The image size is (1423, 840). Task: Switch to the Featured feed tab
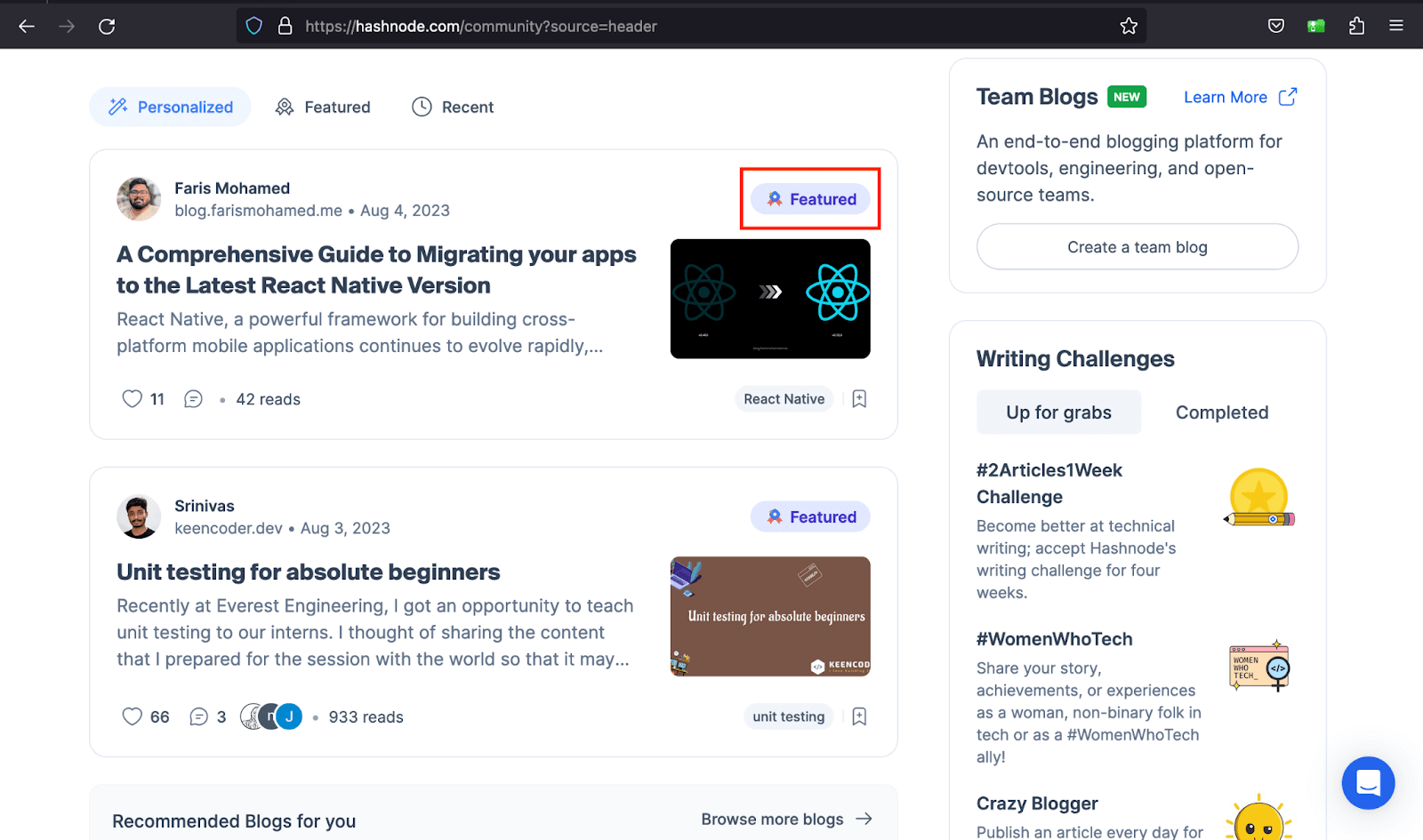tap(323, 107)
